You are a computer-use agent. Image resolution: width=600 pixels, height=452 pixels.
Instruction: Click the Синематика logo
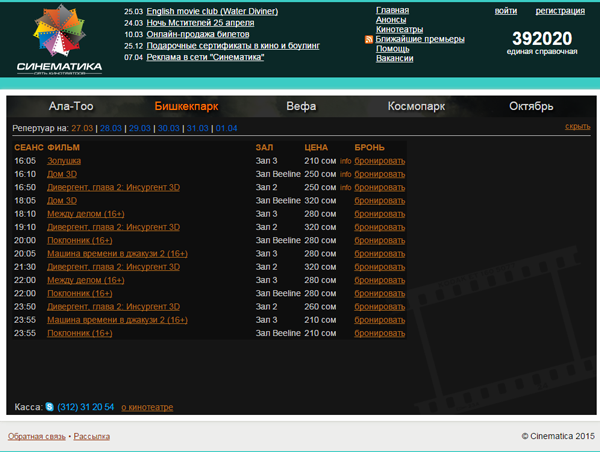[x=60, y=39]
